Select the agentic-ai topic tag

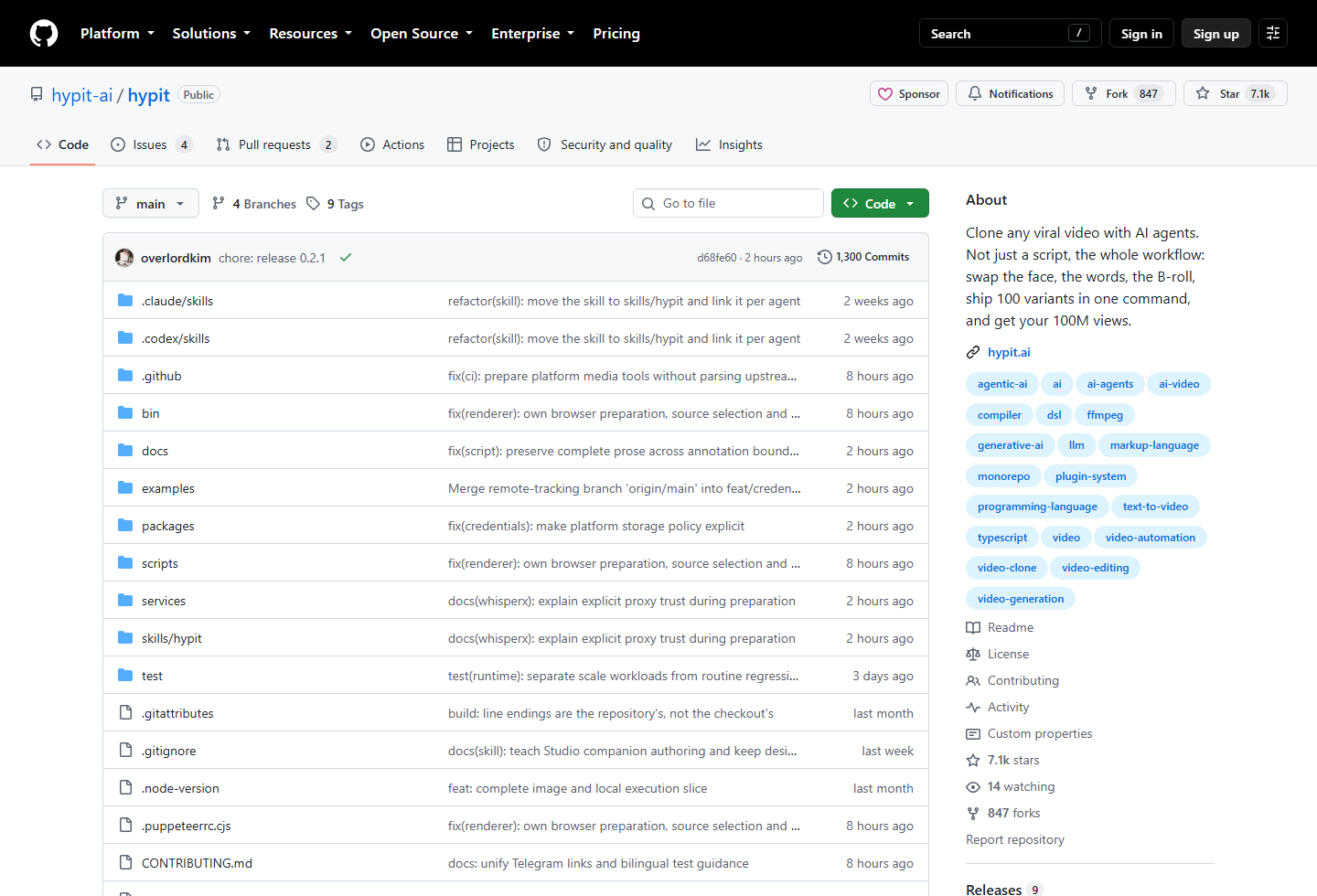1002,384
